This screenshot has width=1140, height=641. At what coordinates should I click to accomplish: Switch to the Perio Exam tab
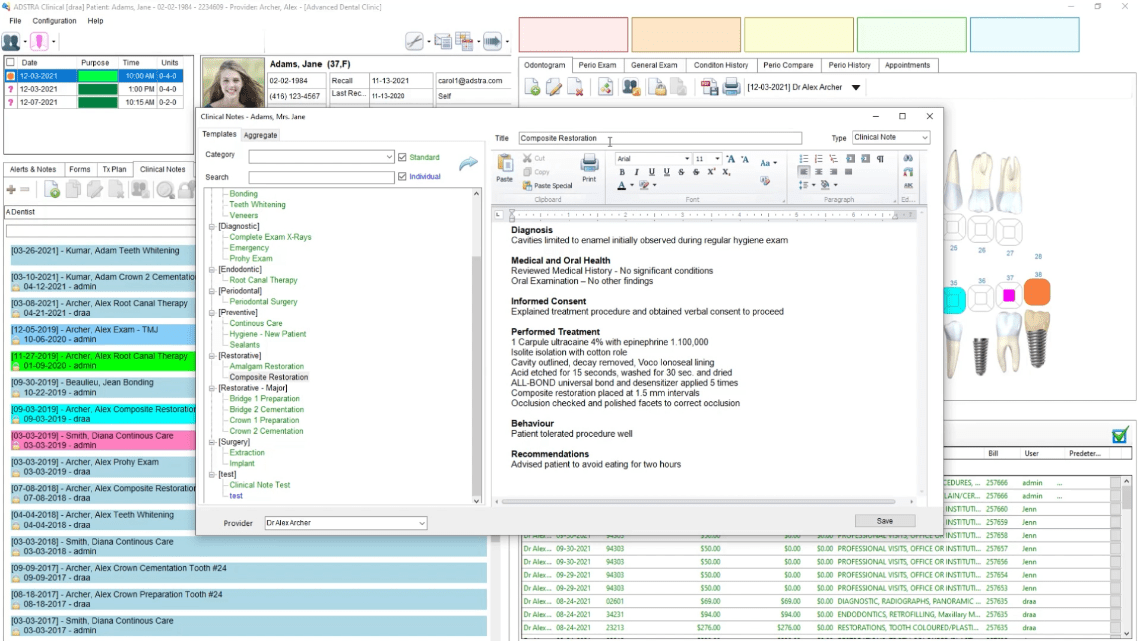597,65
